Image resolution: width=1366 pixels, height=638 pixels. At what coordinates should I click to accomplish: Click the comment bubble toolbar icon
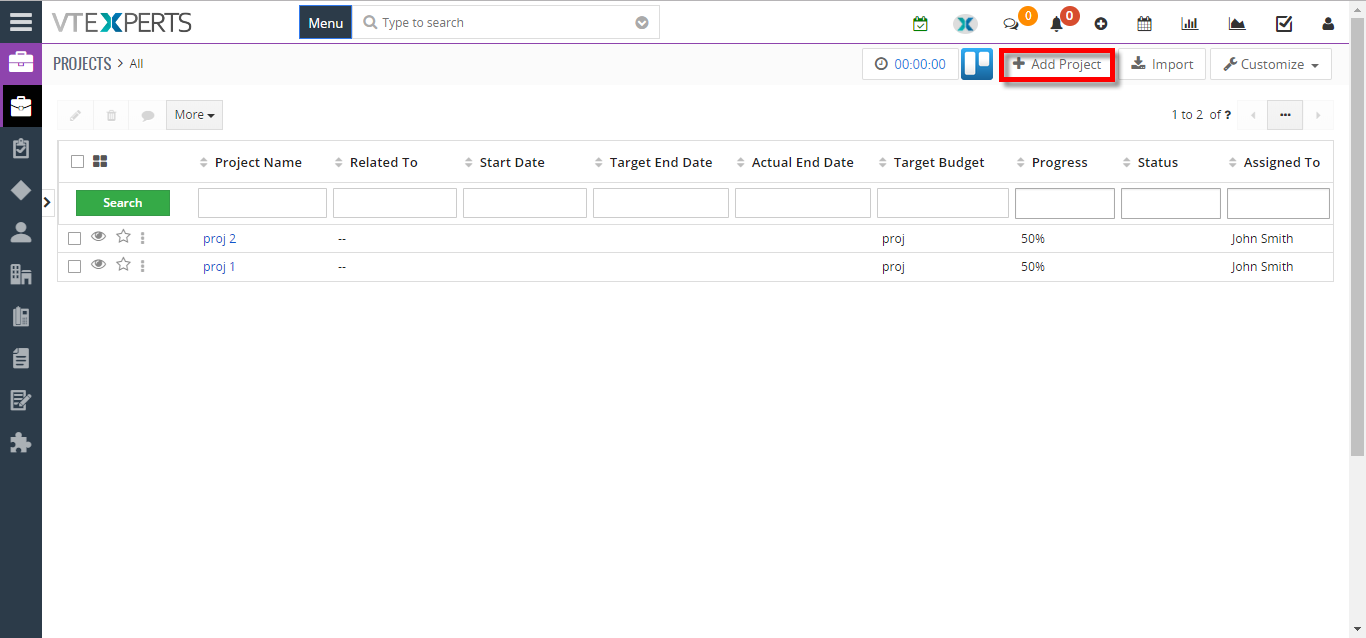(148, 115)
